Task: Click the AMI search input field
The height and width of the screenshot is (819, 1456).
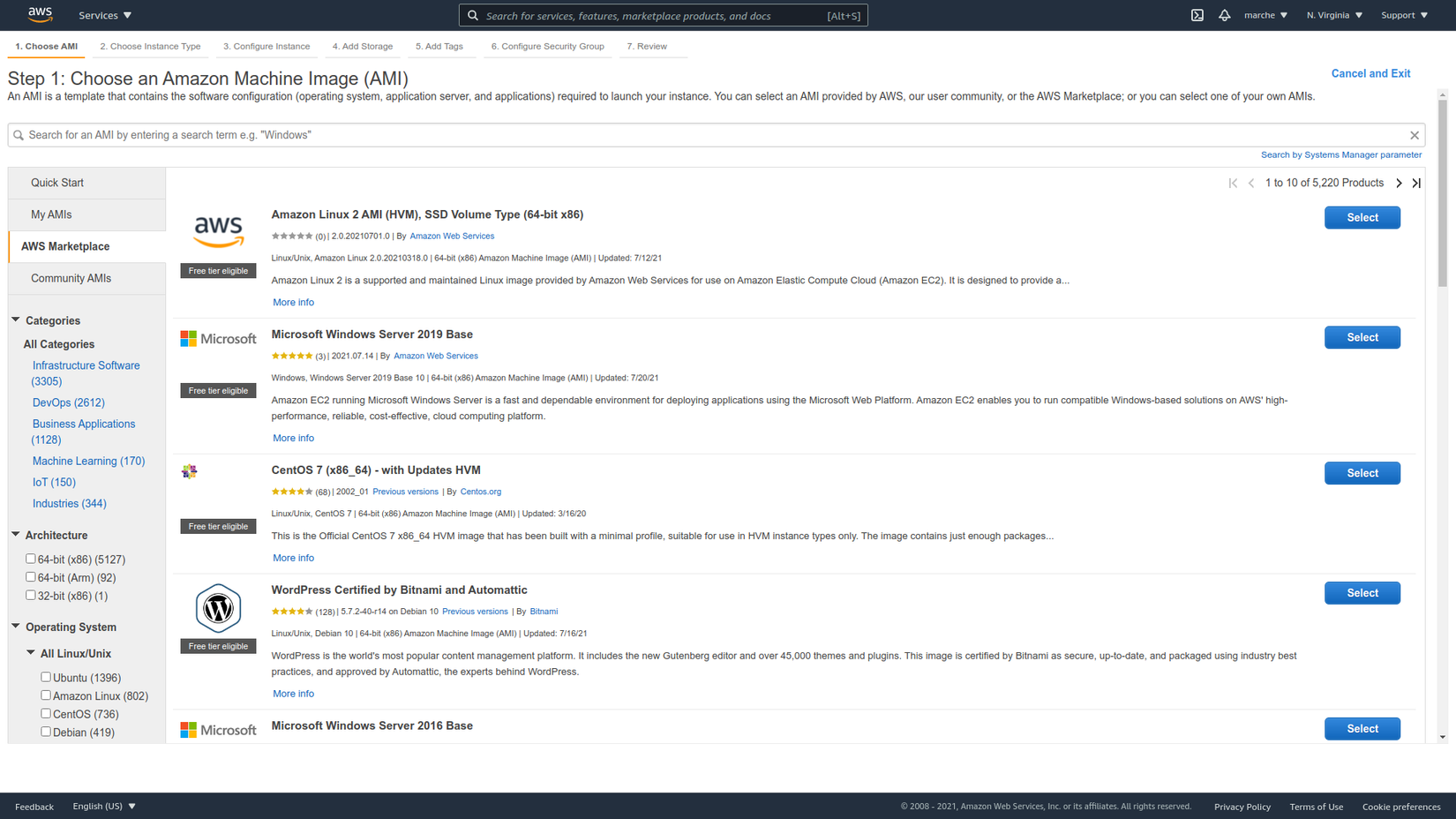Action: click(717, 135)
